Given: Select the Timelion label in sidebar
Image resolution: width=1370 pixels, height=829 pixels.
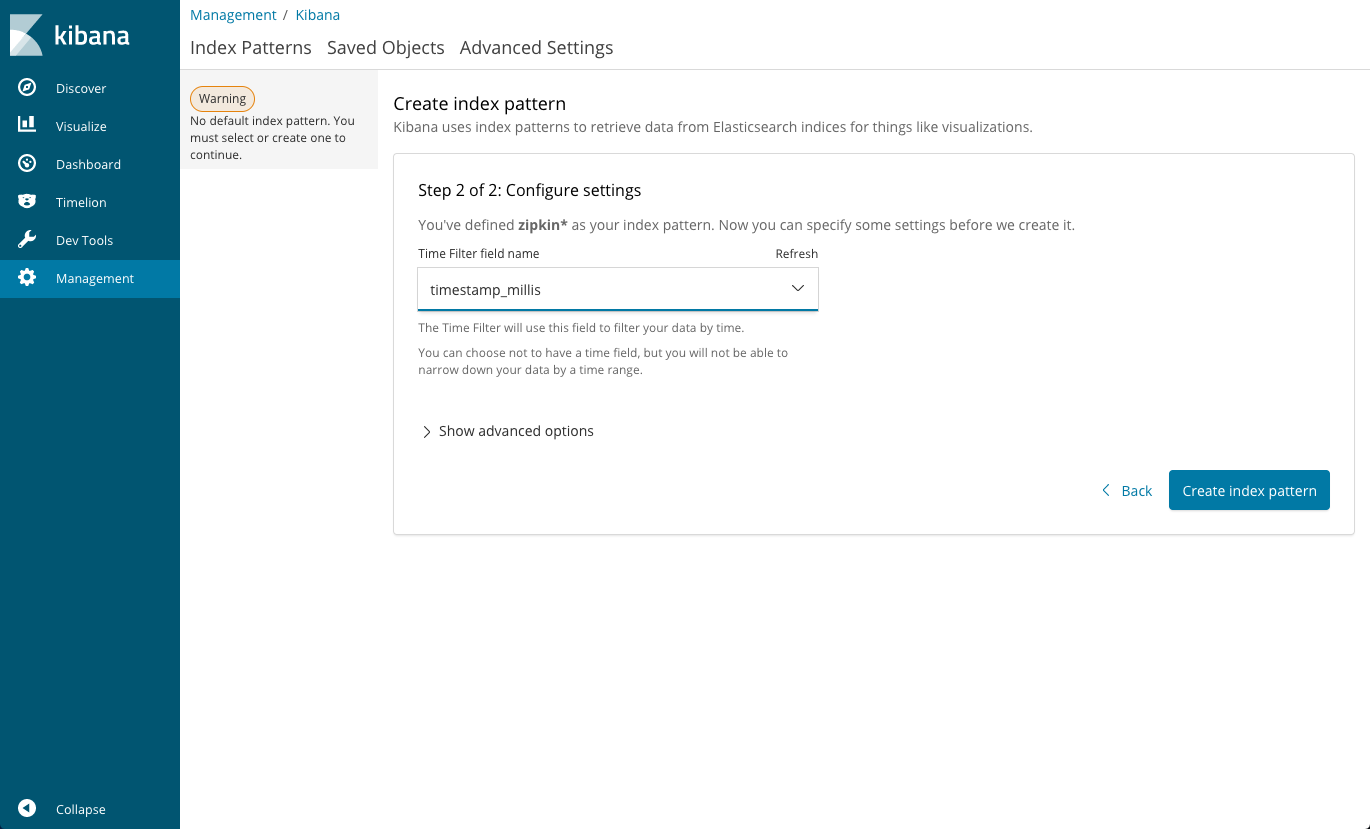Looking at the screenshot, I should tap(81, 202).
